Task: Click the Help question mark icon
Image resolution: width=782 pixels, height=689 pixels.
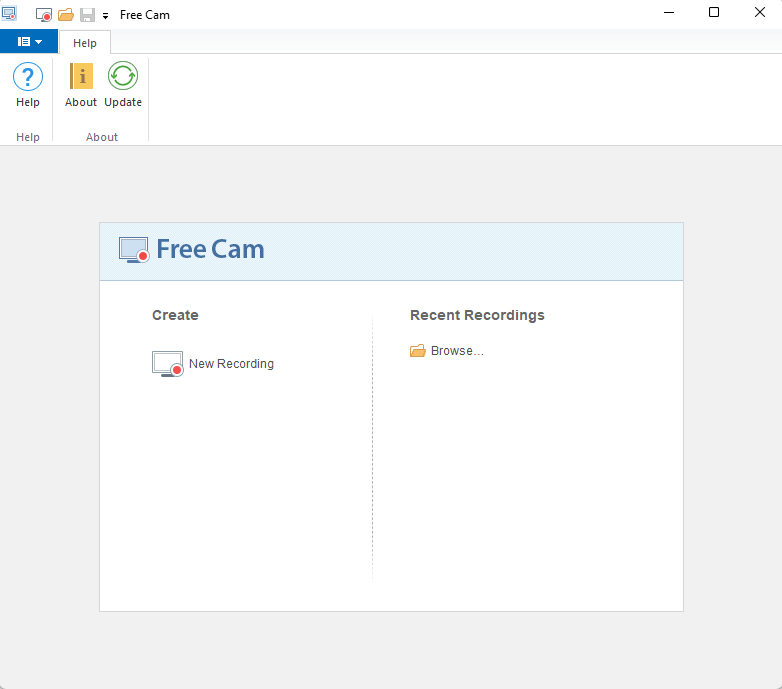Action: click(28, 77)
